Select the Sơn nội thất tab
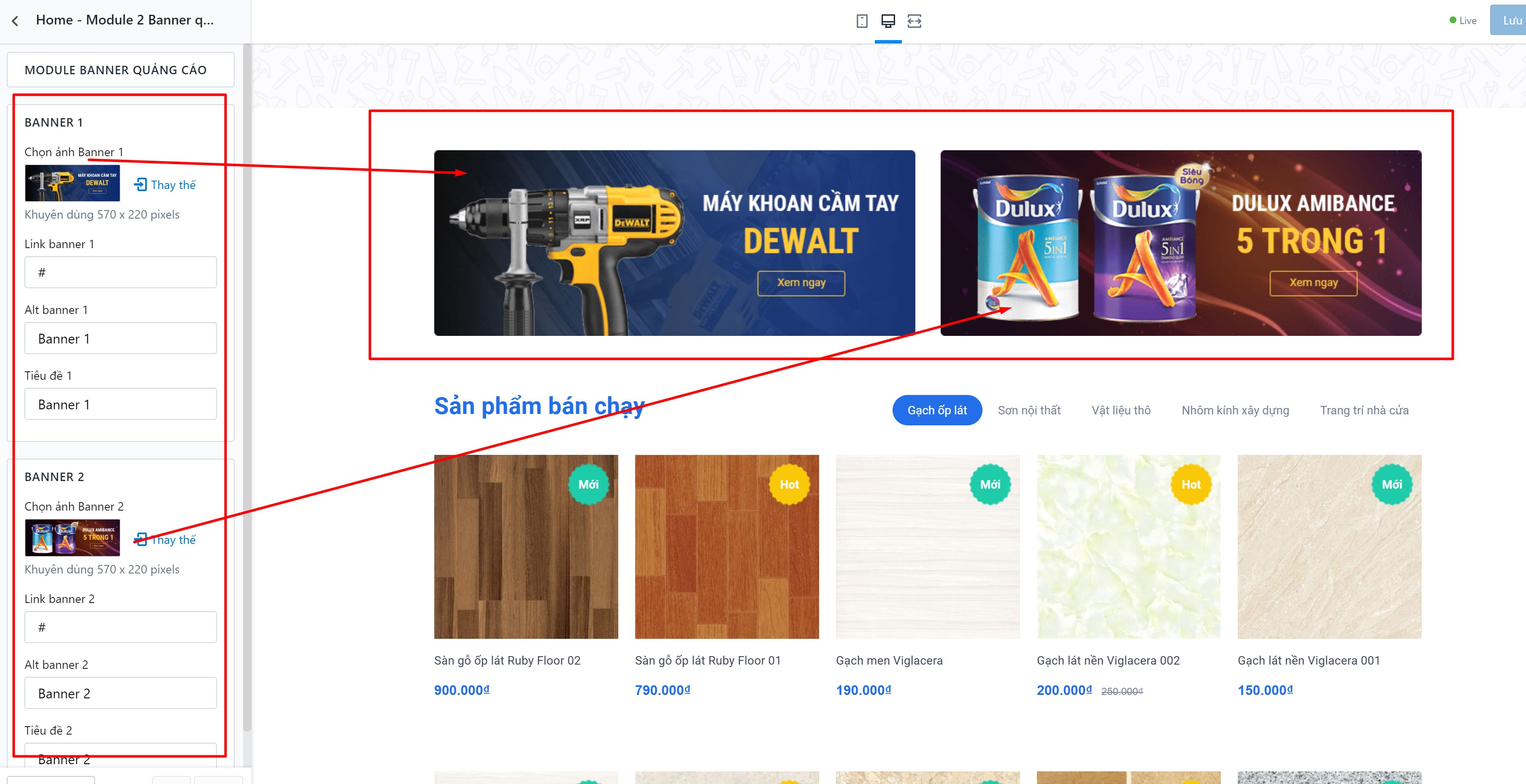 tap(1029, 411)
